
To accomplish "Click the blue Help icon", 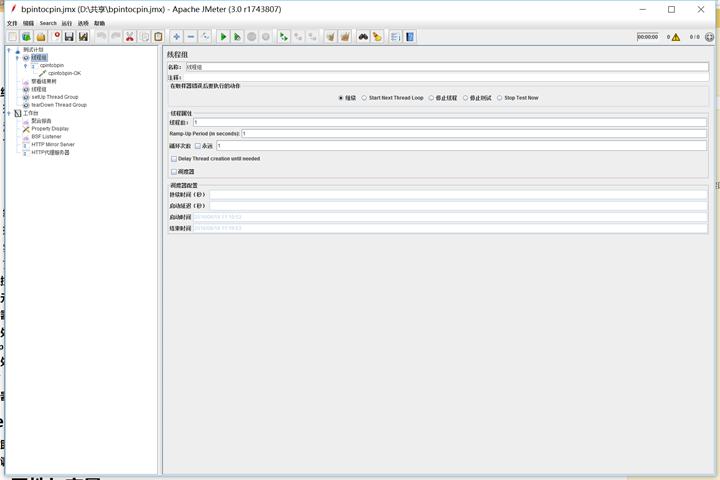I will point(410,37).
